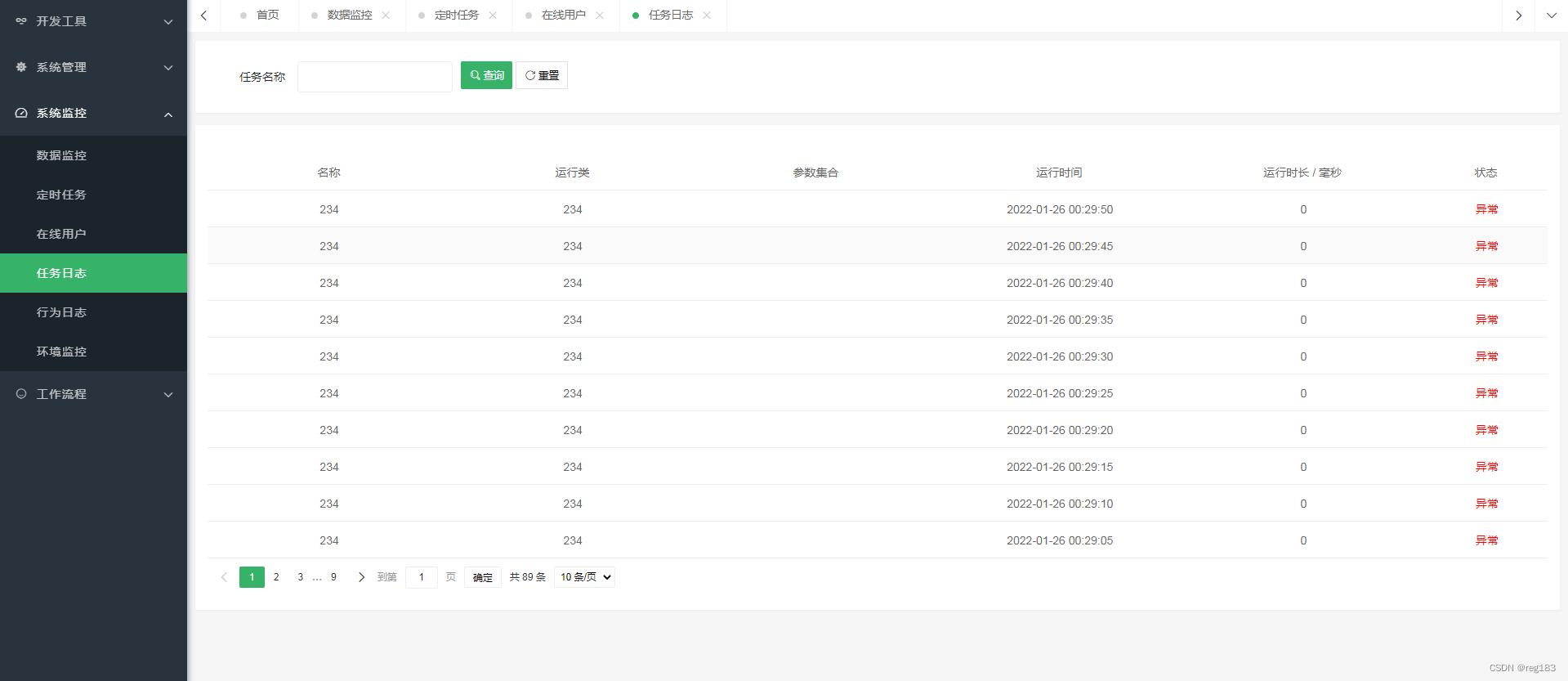Screen dimensions: 1568x681
Task: Close the 定时任务 tab
Action: (x=493, y=16)
